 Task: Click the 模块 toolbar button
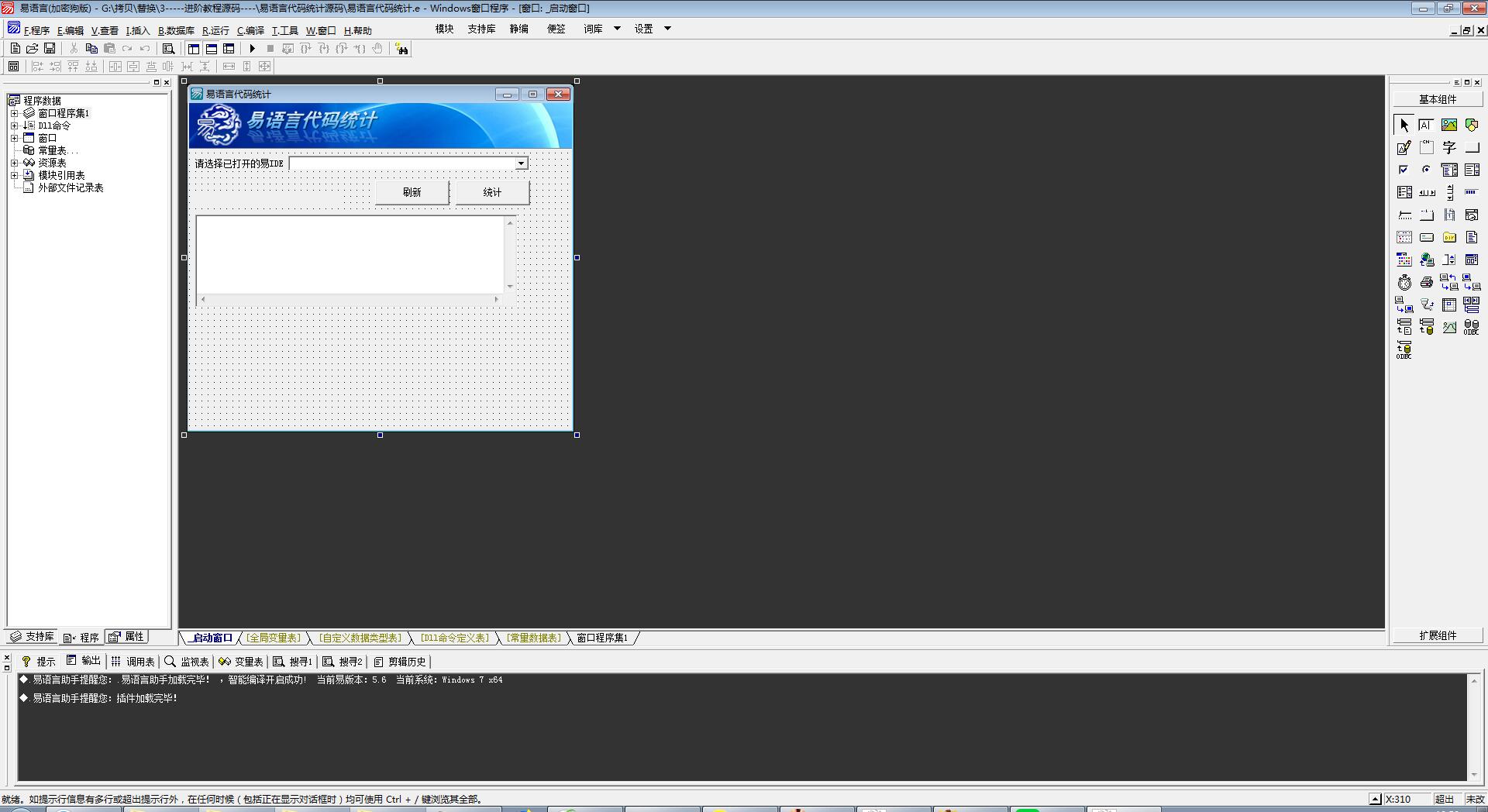(444, 29)
